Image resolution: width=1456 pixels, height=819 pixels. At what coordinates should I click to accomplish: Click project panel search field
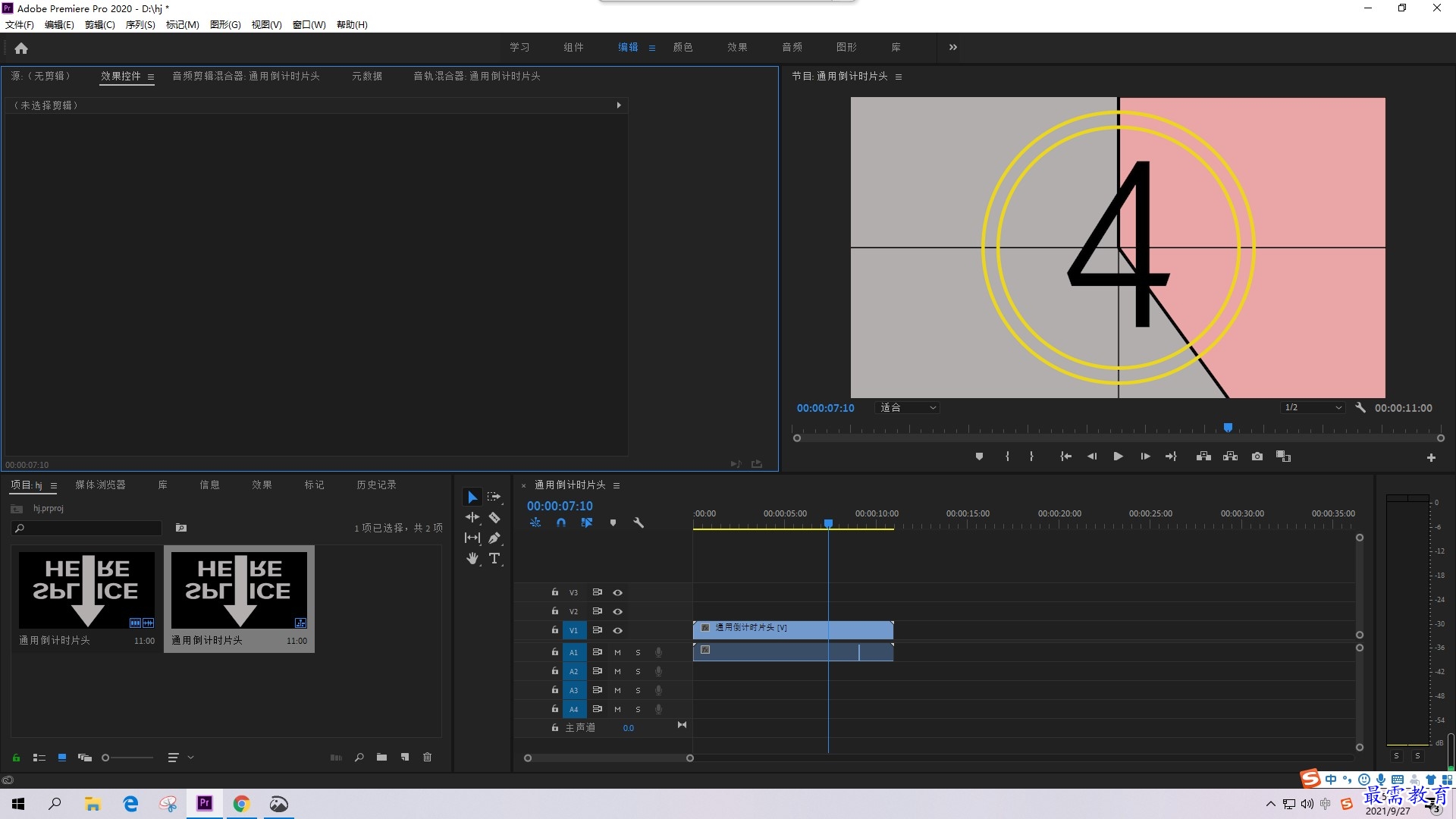click(86, 528)
